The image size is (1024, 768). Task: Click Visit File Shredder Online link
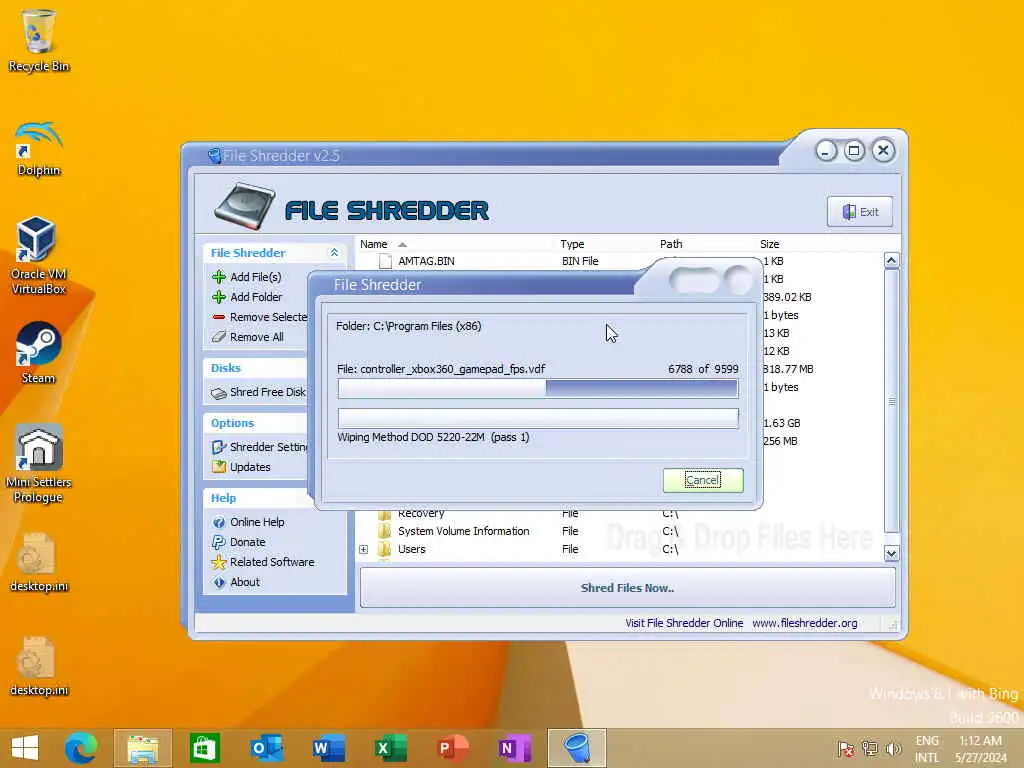(684, 623)
